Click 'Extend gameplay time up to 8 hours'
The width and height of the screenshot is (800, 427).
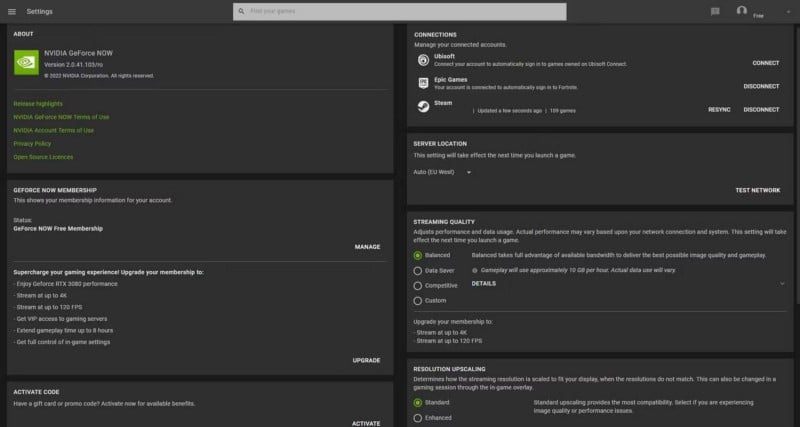[65, 331]
